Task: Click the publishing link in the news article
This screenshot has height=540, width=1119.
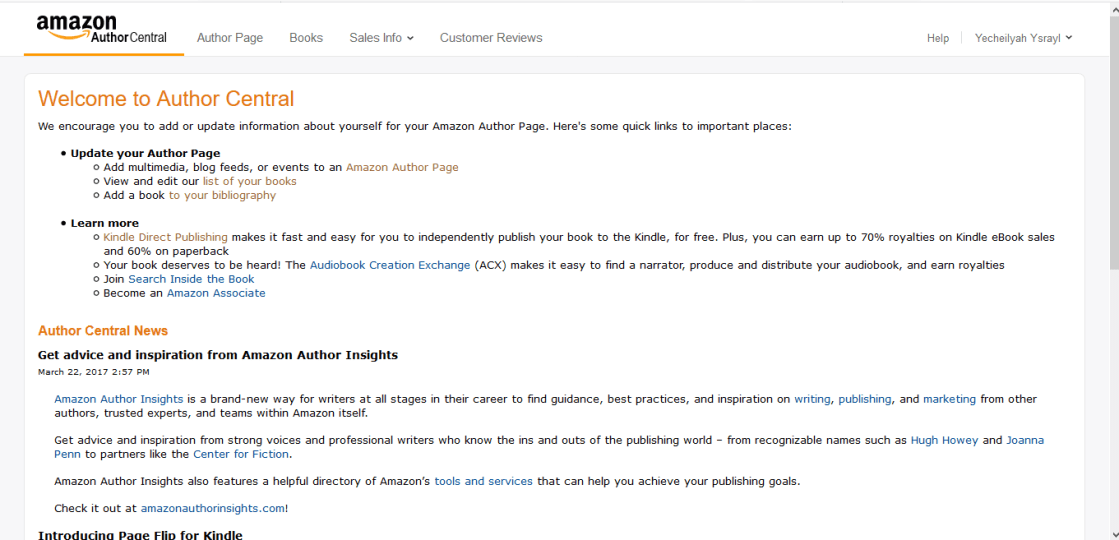Action: click(865, 399)
